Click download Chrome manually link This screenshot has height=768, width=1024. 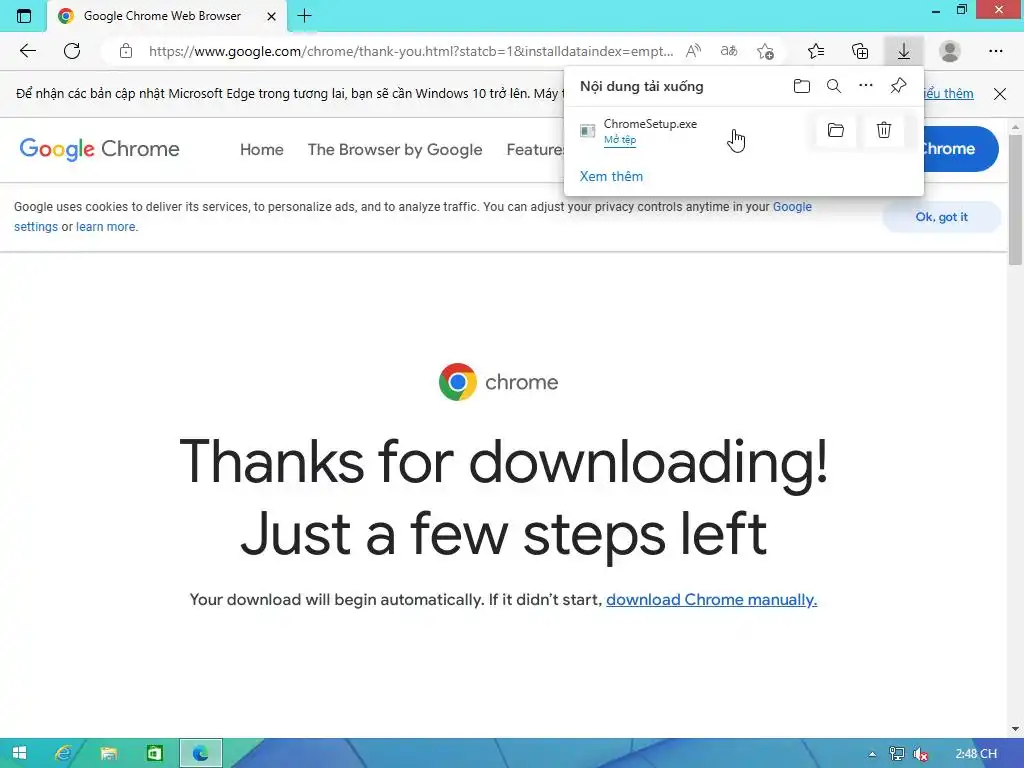tap(711, 600)
